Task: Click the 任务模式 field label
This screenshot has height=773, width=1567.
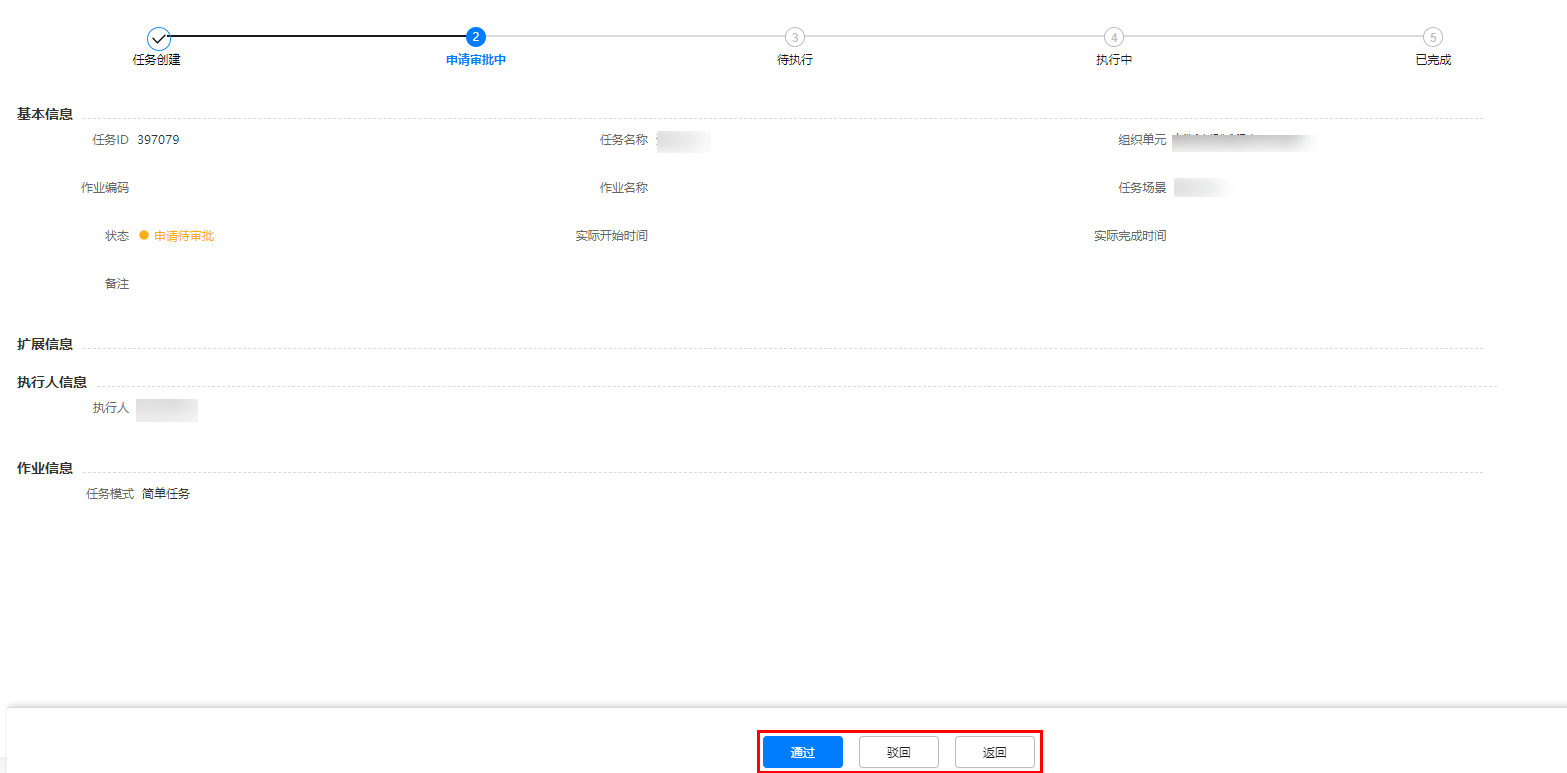Action: (x=110, y=494)
